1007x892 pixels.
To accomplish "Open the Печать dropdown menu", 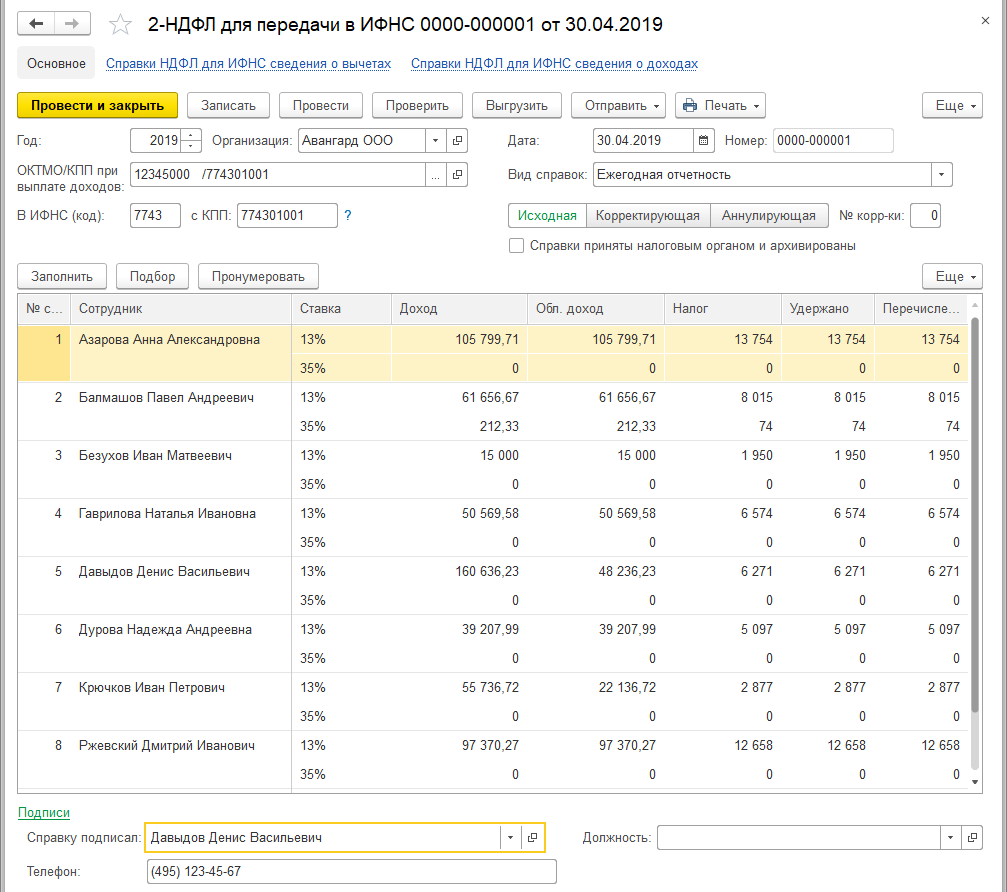I will pos(720,106).
